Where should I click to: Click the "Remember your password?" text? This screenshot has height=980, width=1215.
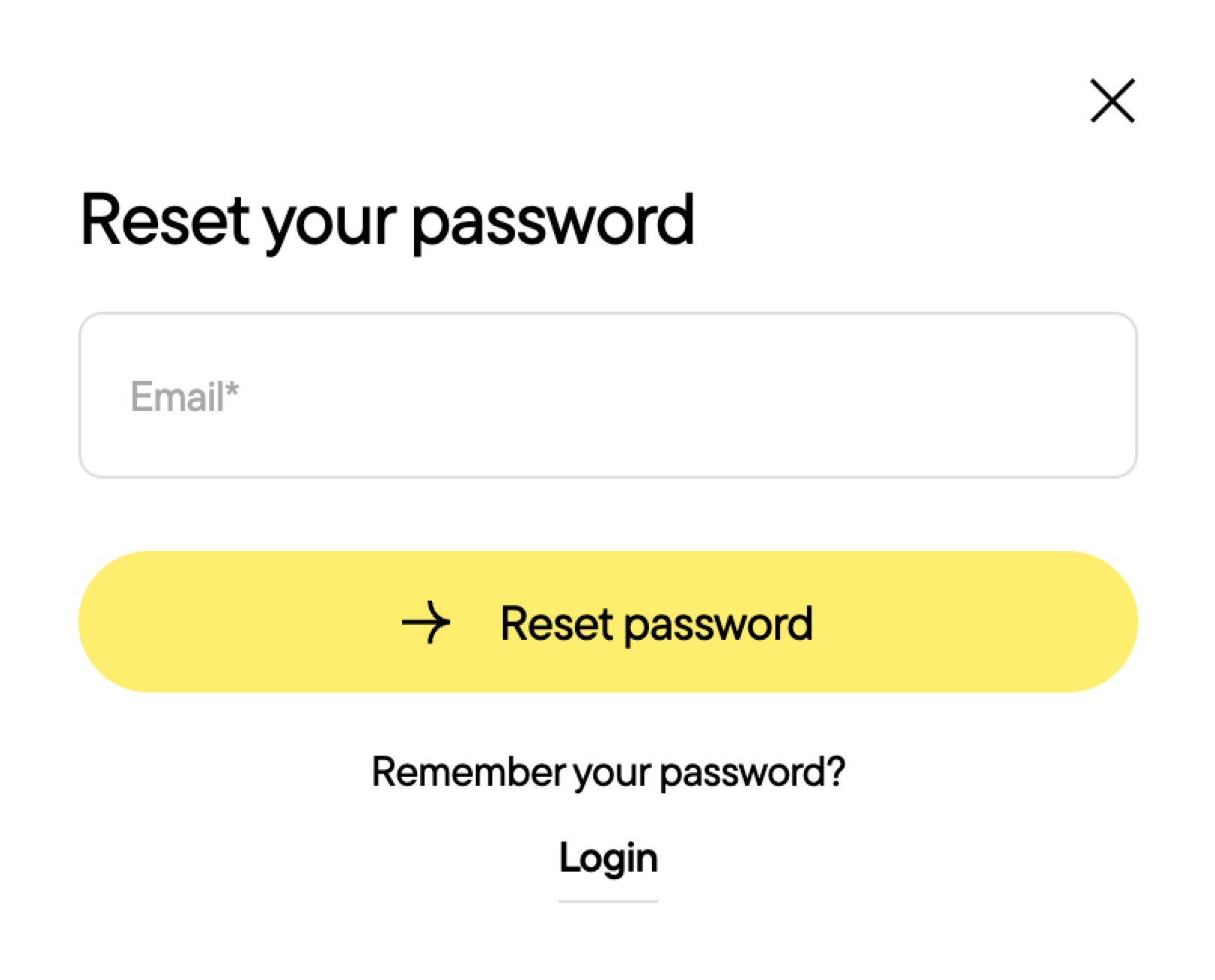[x=608, y=772]
